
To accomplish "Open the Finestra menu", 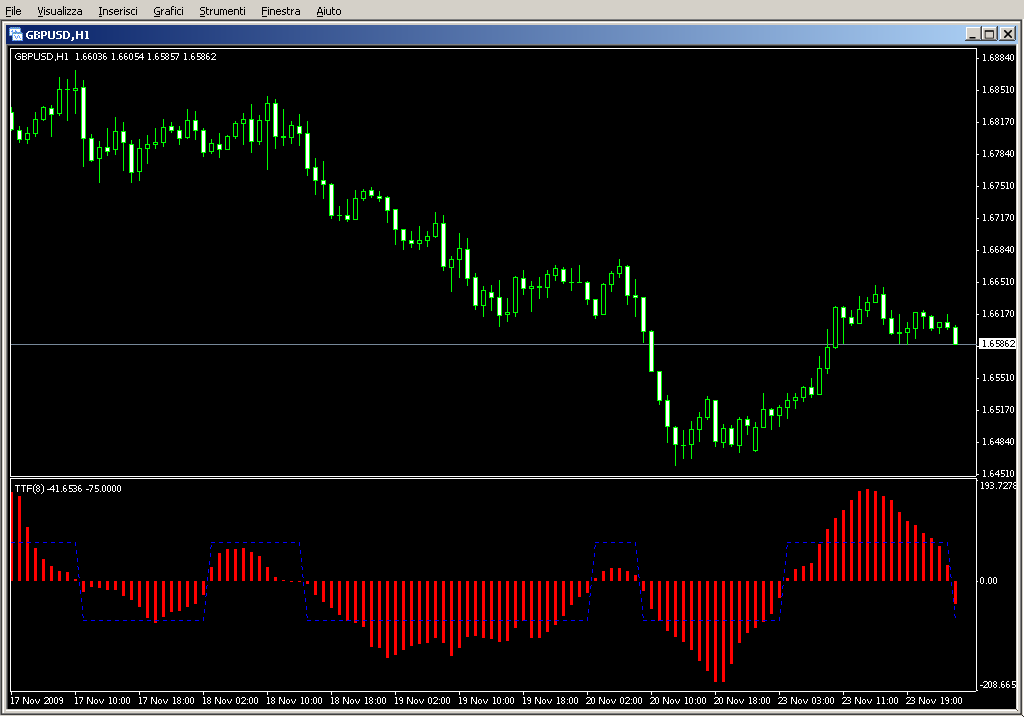I will pyautogui.click(x=280, y=11).
